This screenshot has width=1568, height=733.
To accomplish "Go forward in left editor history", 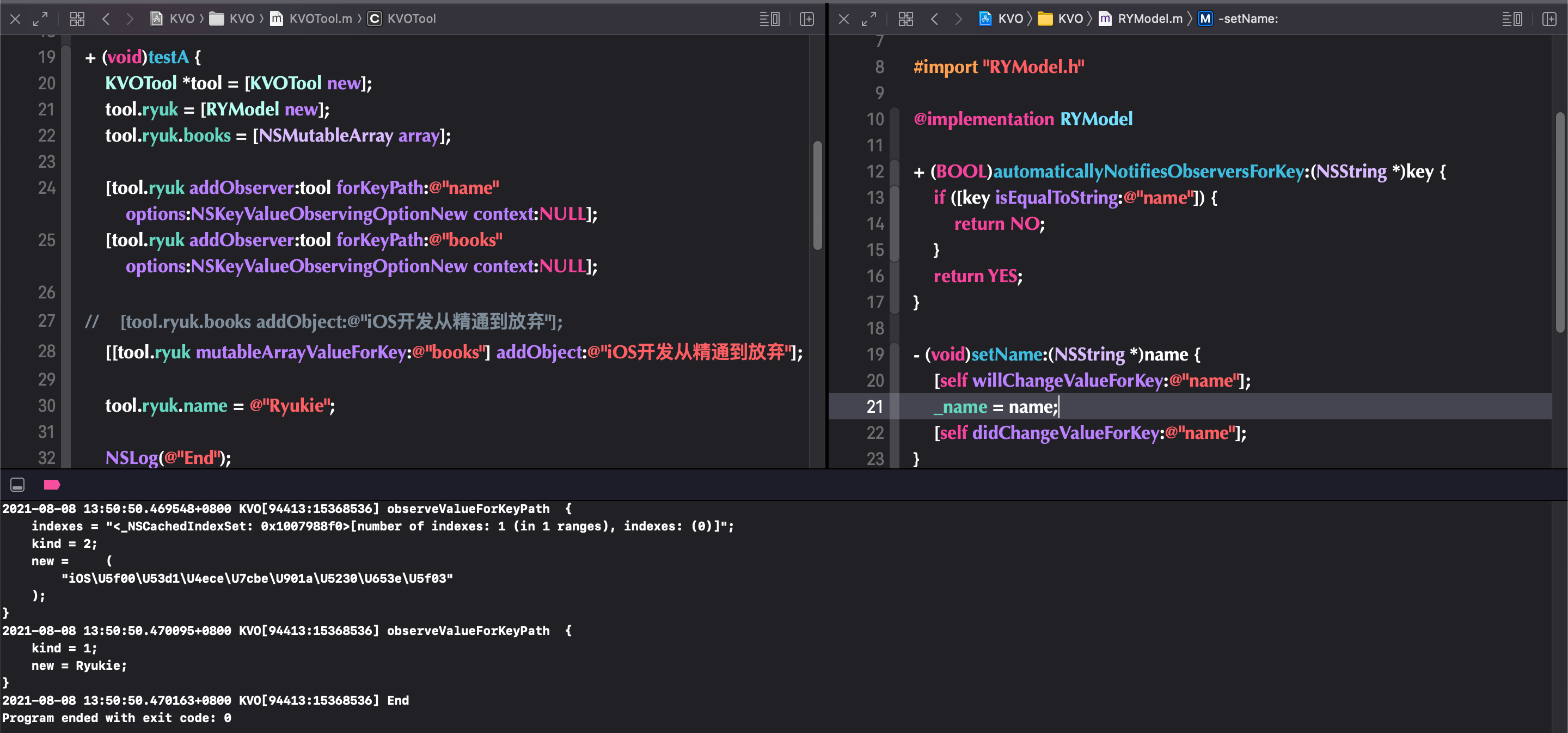I will pos(130,19).
